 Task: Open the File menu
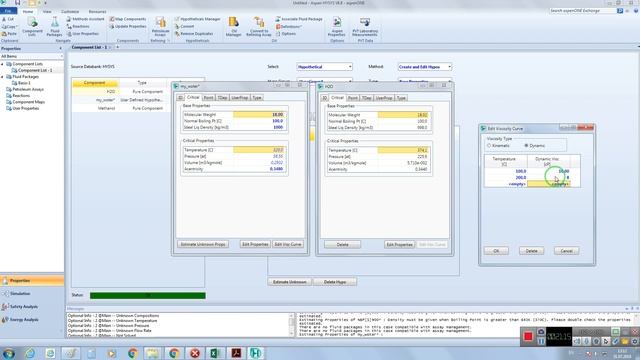click(8, 11)
